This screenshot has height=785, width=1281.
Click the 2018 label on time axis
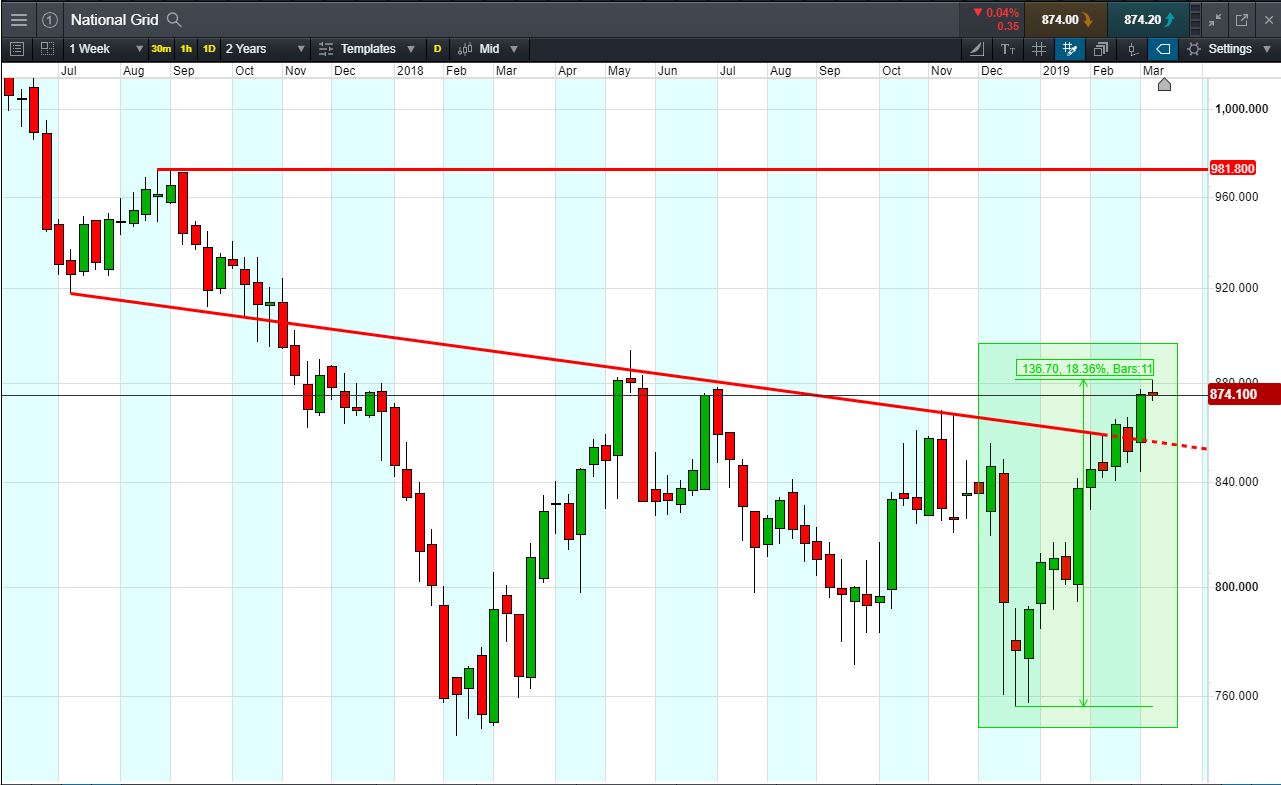[411, 71]
